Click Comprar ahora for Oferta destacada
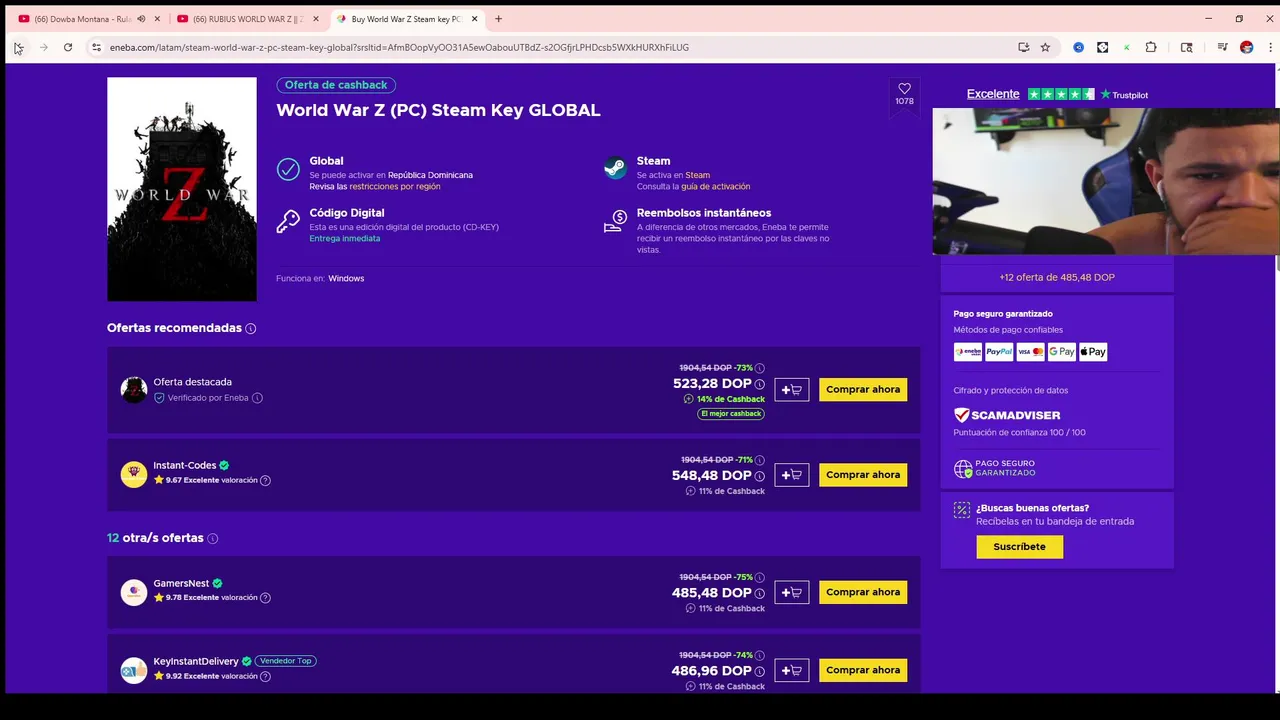 863,390
